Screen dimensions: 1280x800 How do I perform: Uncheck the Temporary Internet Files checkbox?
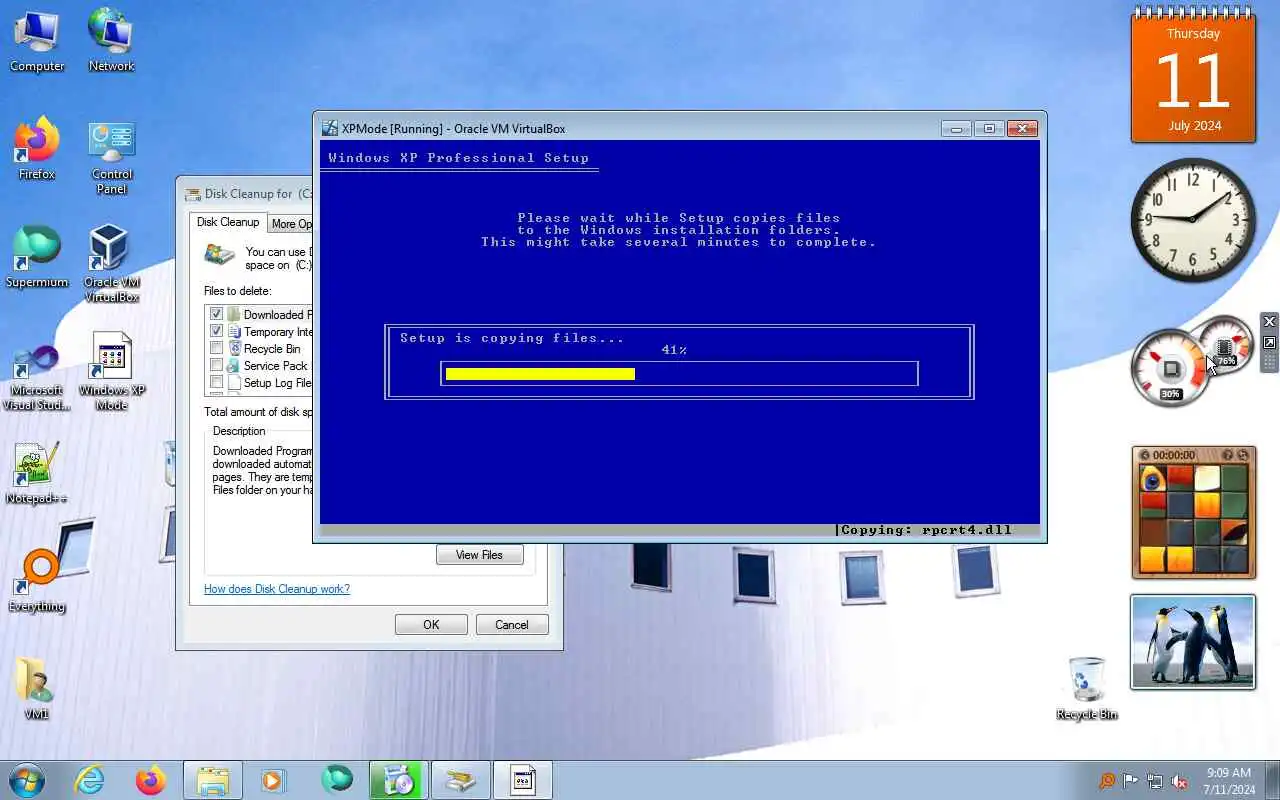216,331
